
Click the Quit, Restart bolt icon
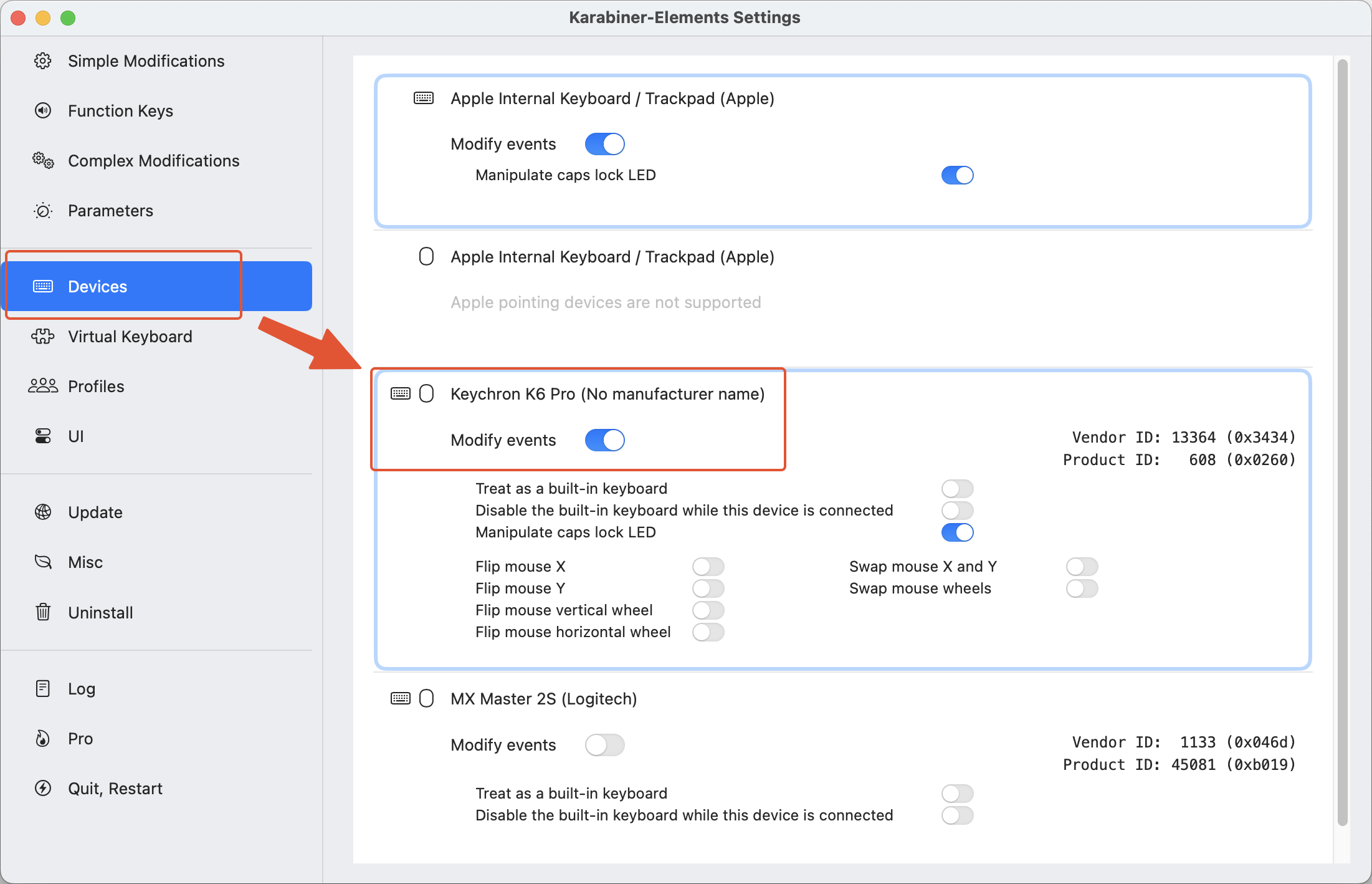click(43, 789)
